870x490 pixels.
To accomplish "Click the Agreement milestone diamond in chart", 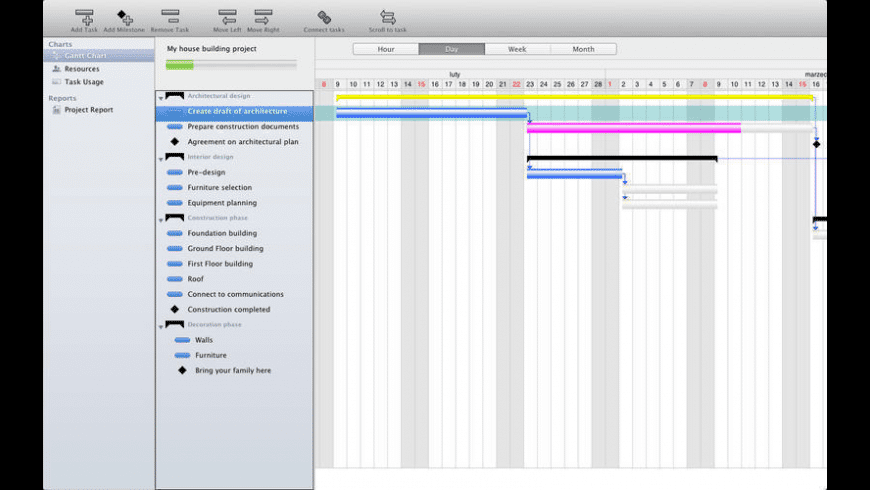I will (x=816, y=144).
